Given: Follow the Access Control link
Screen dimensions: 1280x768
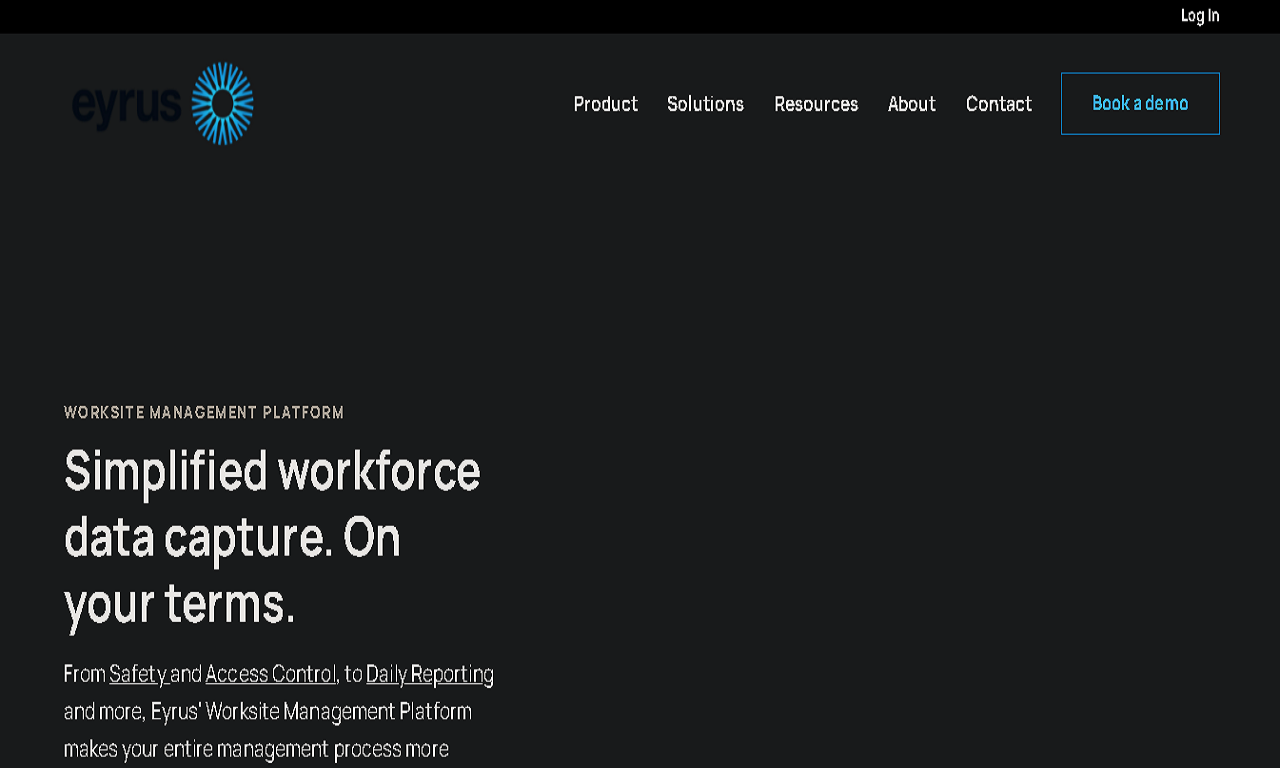Looking at the screenshot, I should pos(271,674).
